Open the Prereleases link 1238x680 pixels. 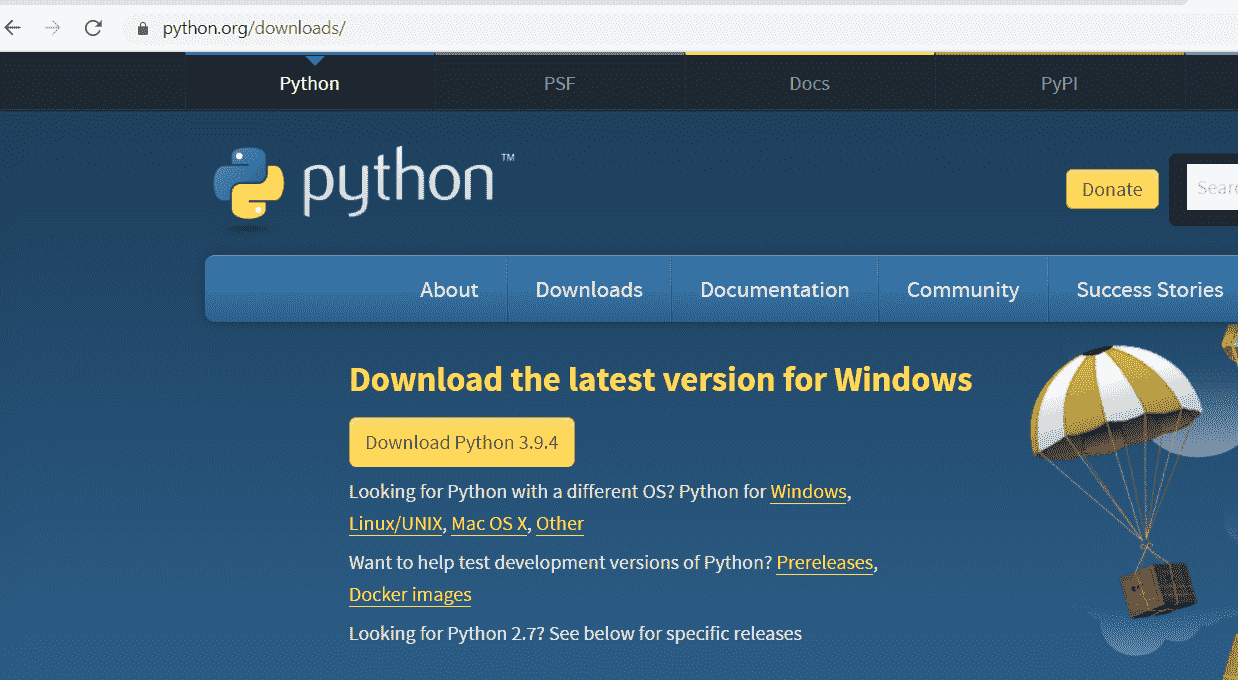point(825,563)
